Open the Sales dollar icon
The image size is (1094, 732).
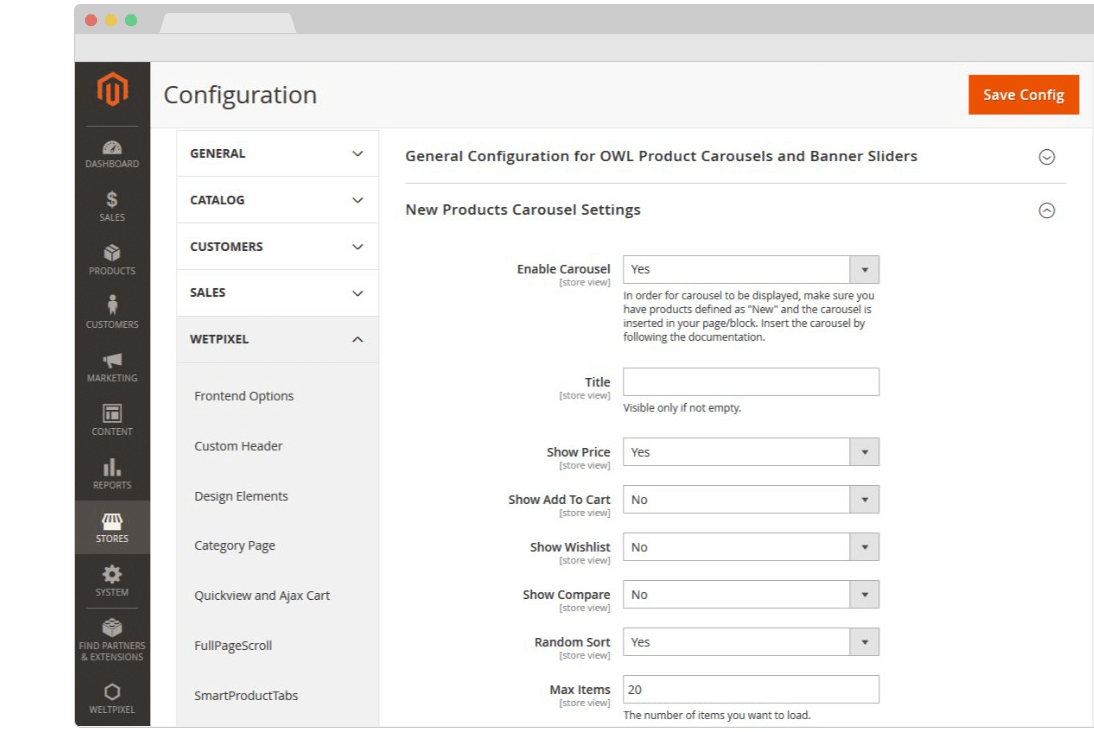[112, 201]
